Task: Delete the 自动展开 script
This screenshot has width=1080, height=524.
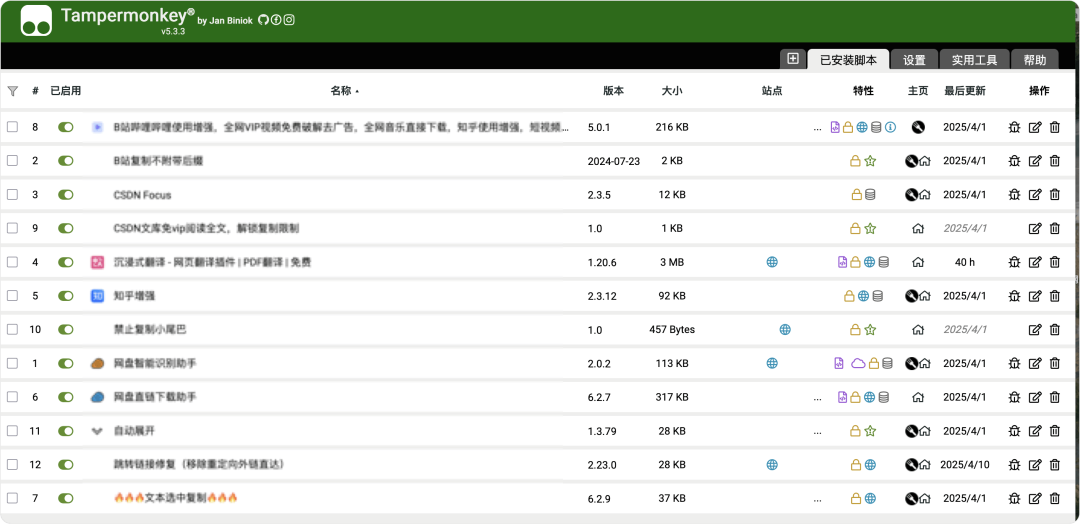Action: [x=1055, y=431]
